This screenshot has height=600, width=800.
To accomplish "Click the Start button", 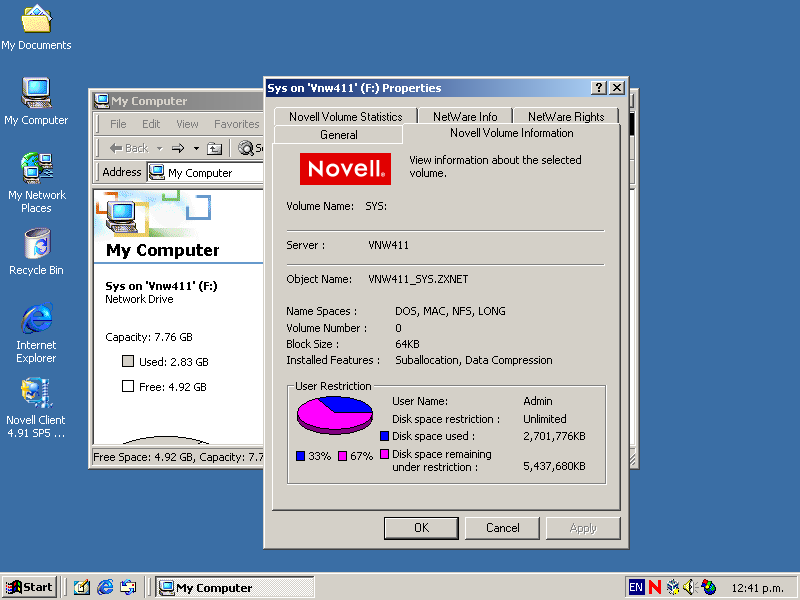I will pyautogui.click(x=29, y=587).
